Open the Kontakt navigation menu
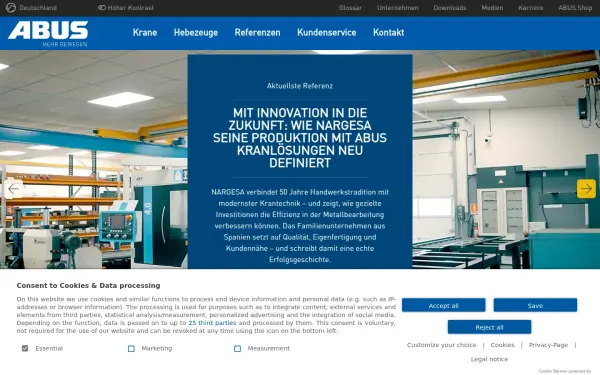600x375 pixels. click(388, 33)
